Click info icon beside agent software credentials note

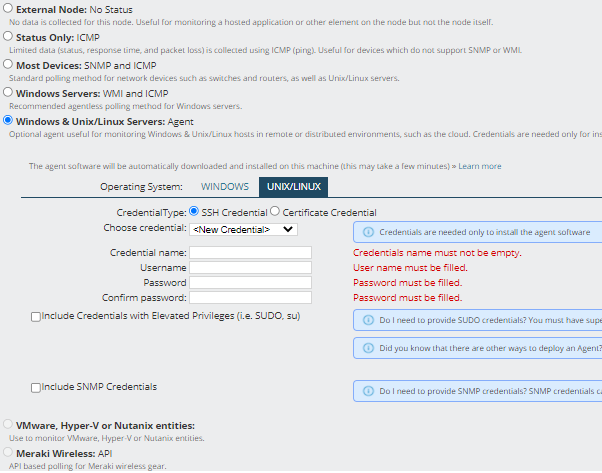pos(368,232)
